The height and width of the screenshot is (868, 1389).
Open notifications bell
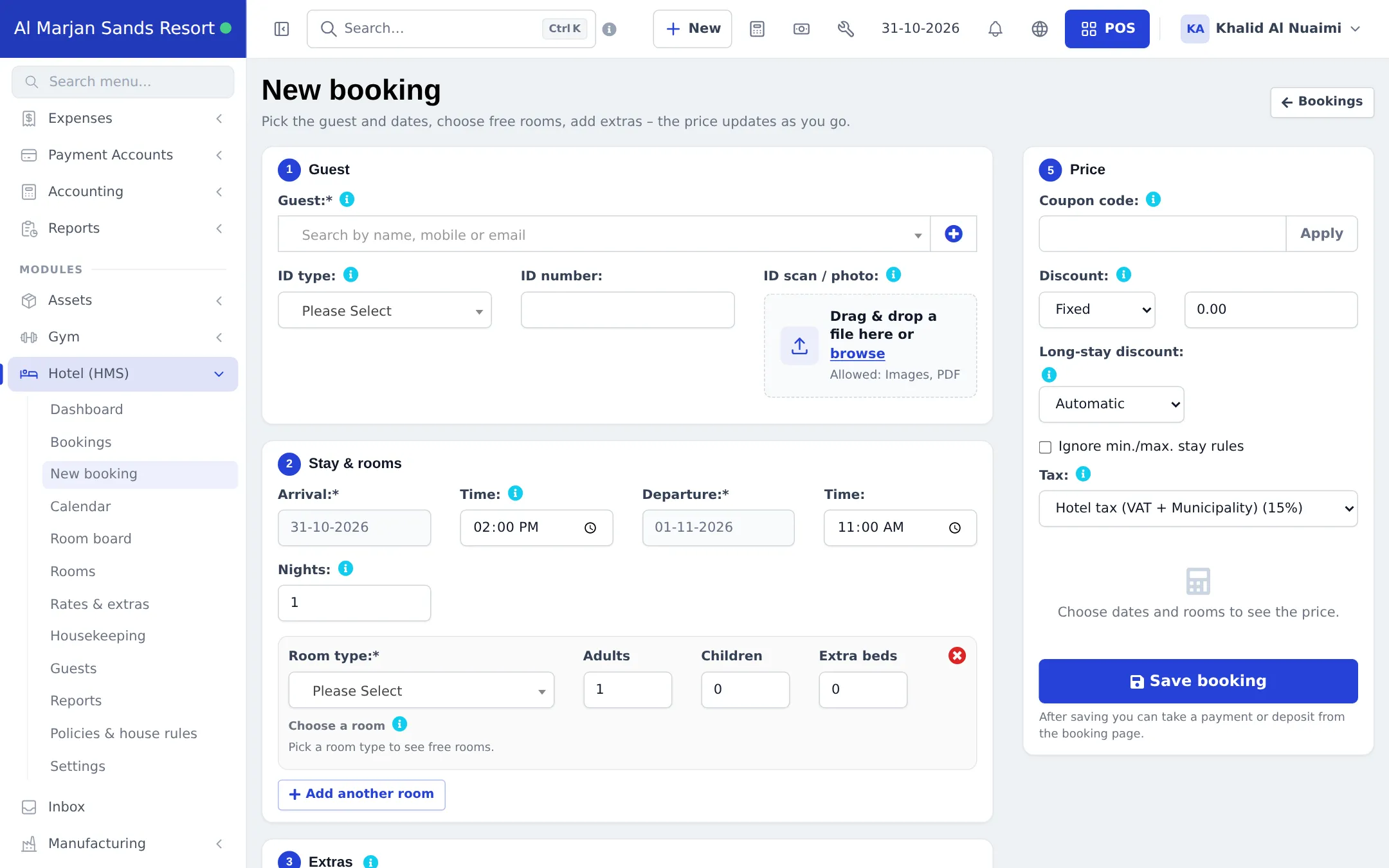point(995,29)
